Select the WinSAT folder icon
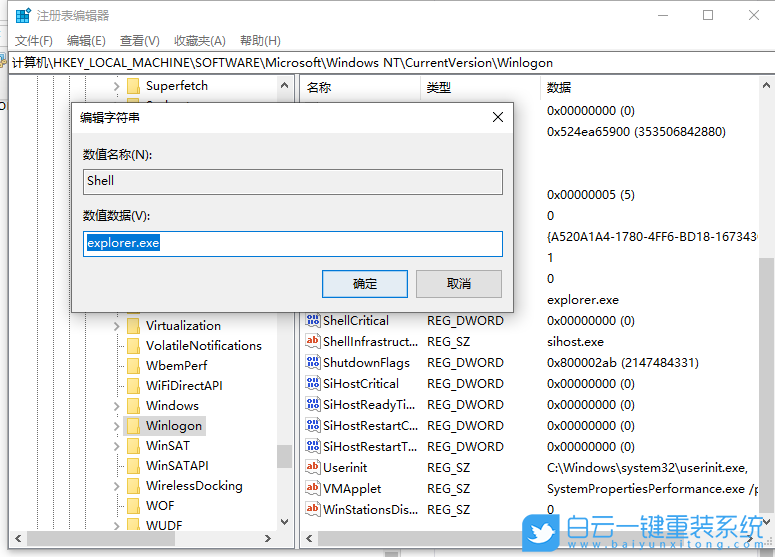Viewport: 775px width, 557px height. click(x=133, y=446)
